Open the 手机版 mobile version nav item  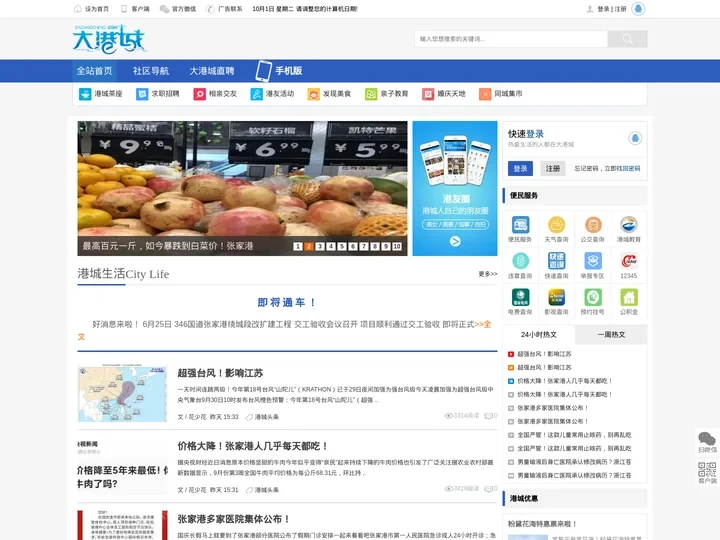click(279, 71)
